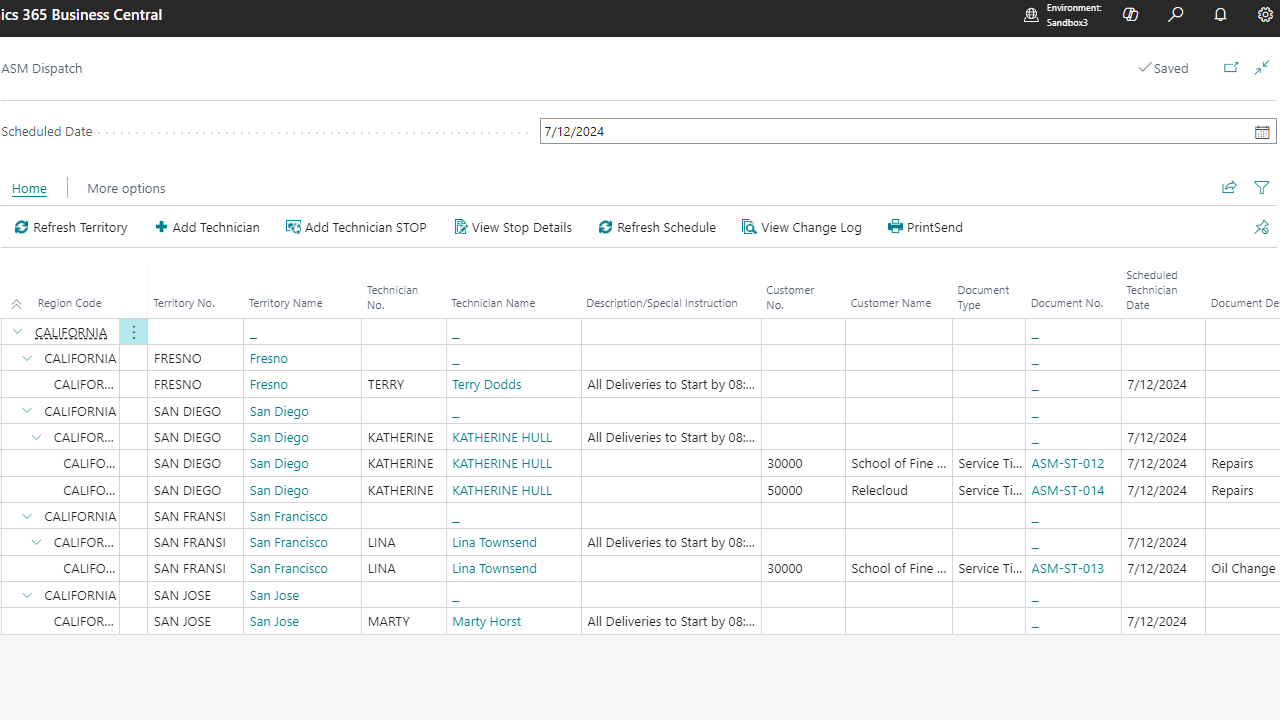Click the collapse page arrows icon
The height and width of the screenshot is (720, 1280).
click(x=1262, y=68)
